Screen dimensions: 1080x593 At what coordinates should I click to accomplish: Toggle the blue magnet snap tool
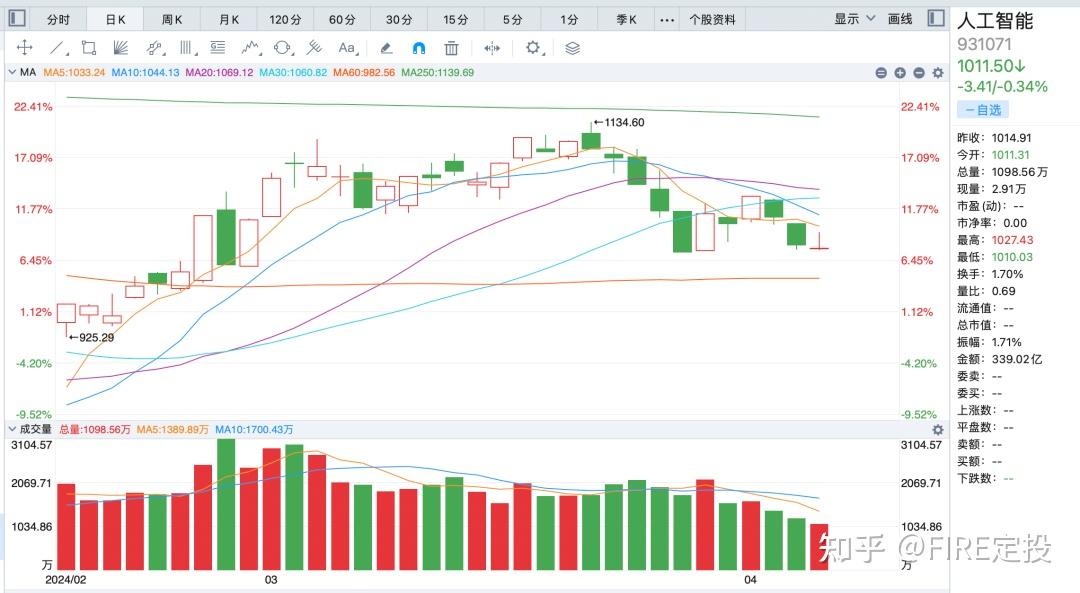point(419,48)
